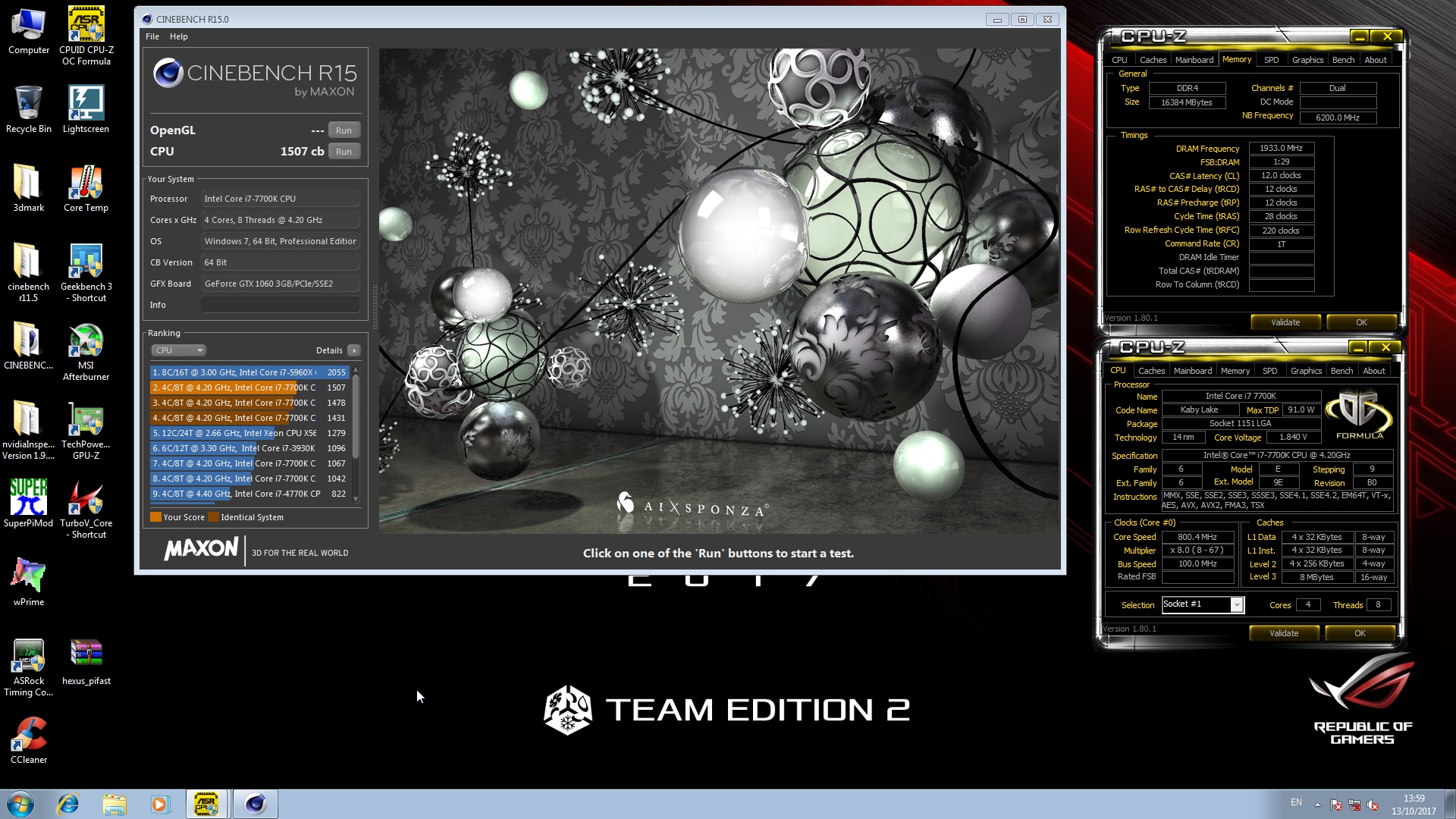Image resolution: width=1456 pixels, height=819 pixels.
Task: Run the OpenGL benchmark
Action: [x=344, y=130]
